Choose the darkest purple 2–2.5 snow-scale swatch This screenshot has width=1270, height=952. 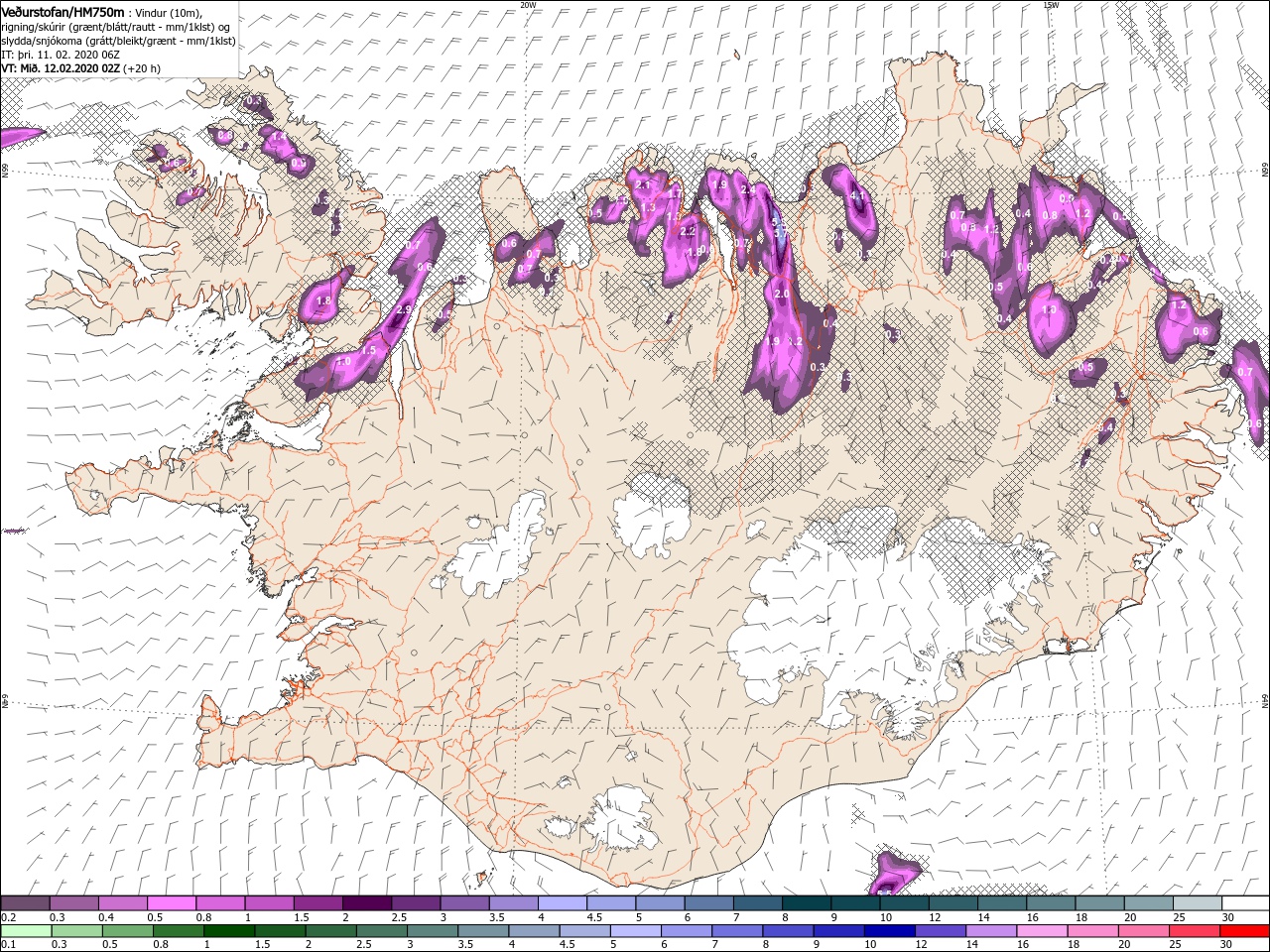coord(366,902)
